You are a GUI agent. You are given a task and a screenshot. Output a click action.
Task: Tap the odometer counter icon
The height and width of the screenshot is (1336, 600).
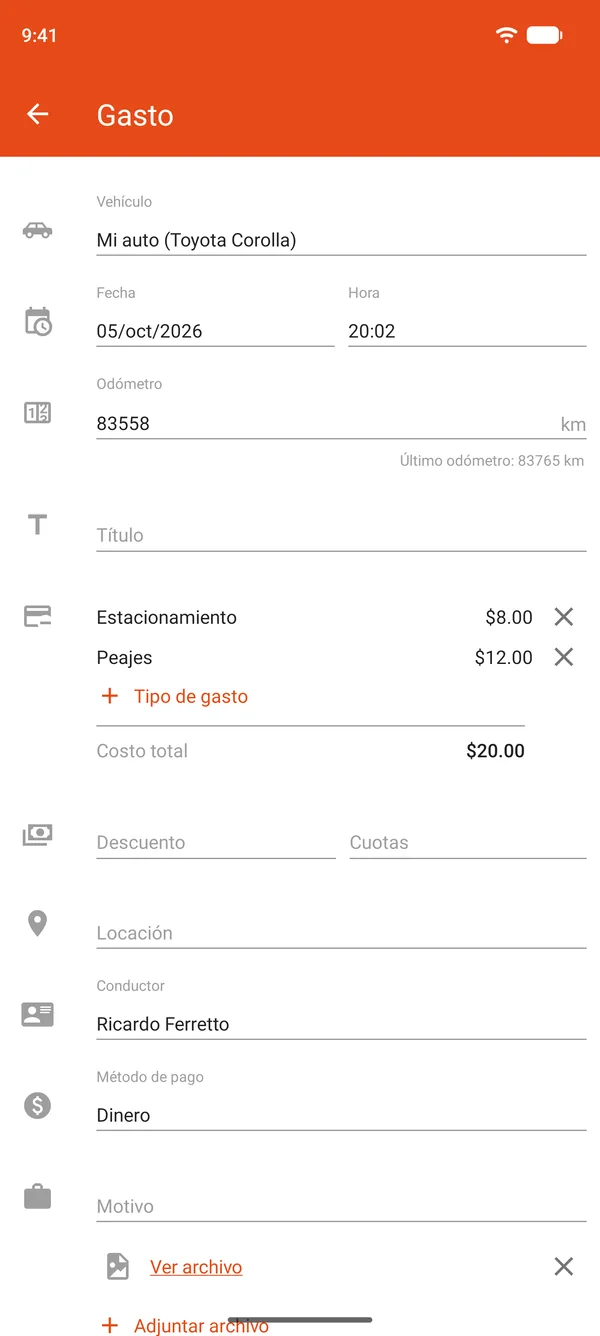[37, 412]
